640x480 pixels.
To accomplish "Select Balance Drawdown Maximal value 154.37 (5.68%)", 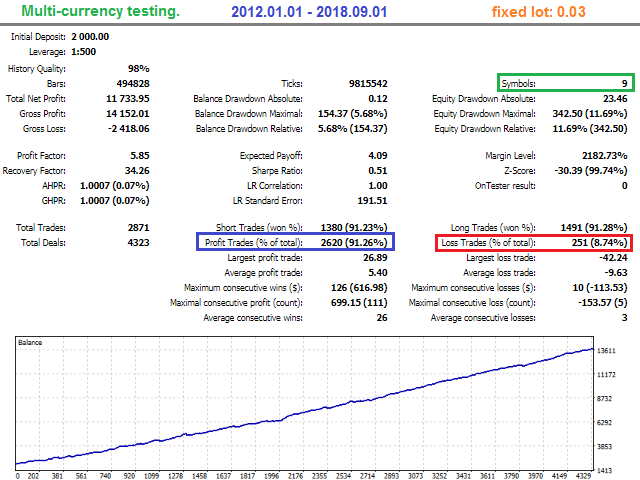I will (353, 114).
